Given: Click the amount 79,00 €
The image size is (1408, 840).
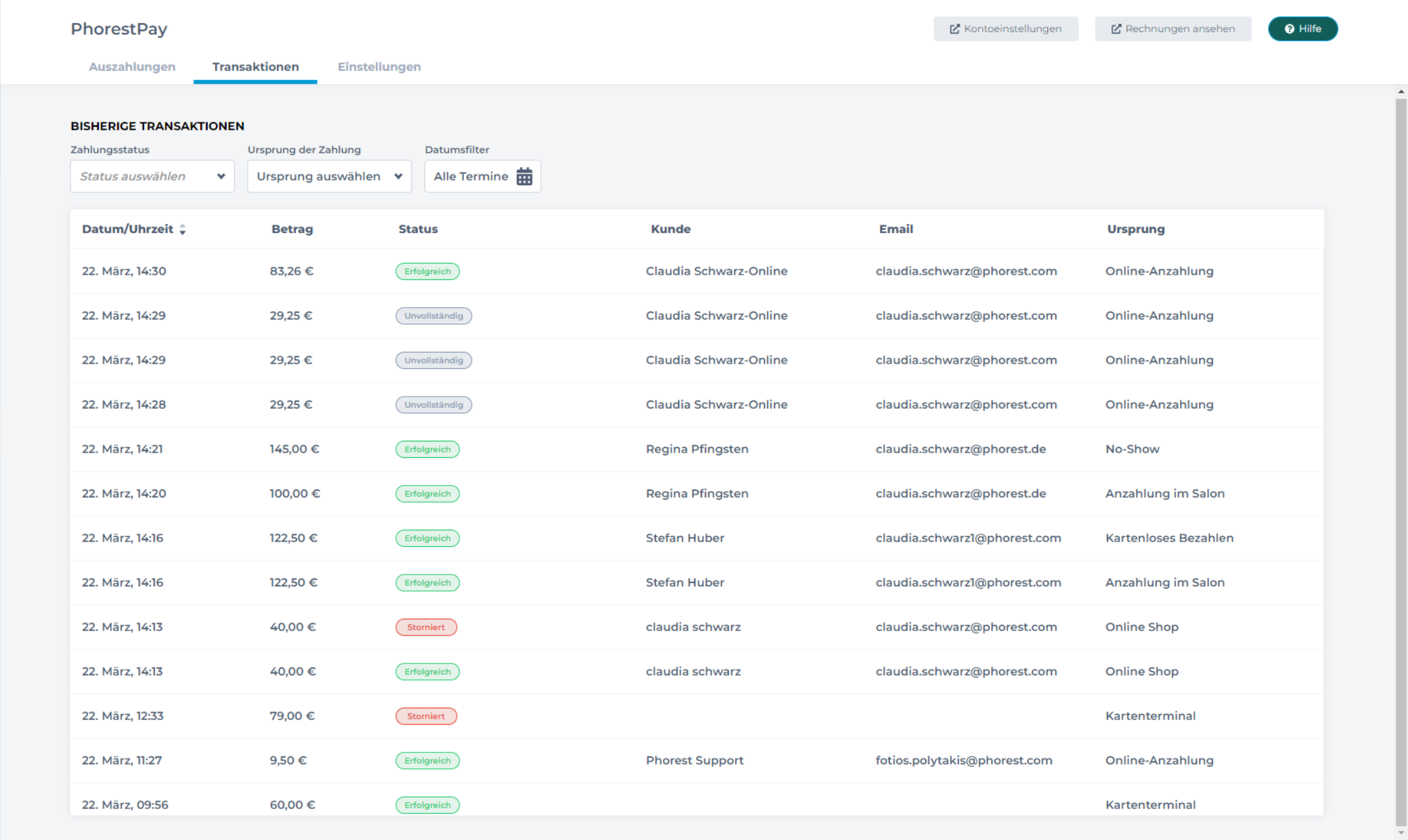Looking at the screenshot, I should [x=292, y=715].
